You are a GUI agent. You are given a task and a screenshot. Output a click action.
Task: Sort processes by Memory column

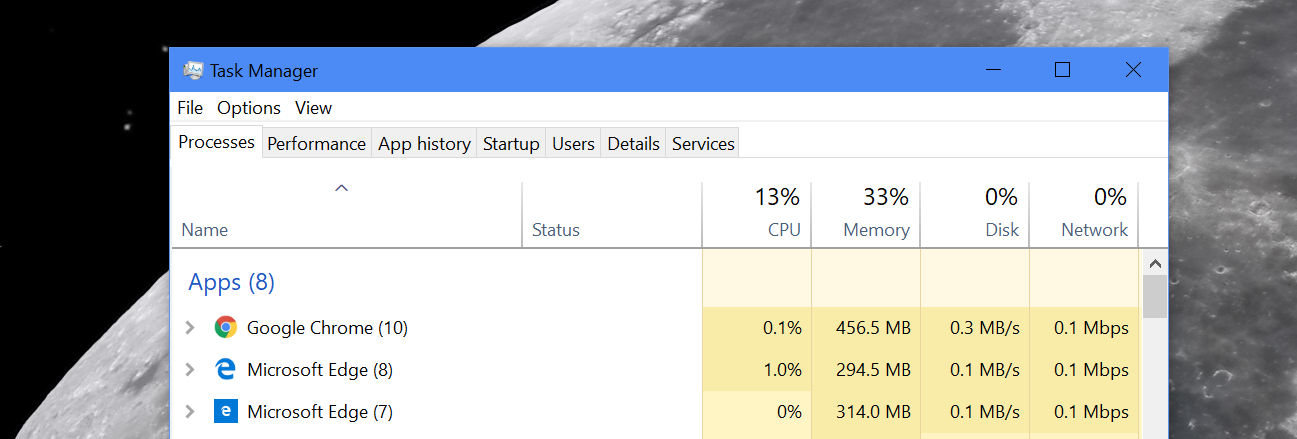click(866, 213)
